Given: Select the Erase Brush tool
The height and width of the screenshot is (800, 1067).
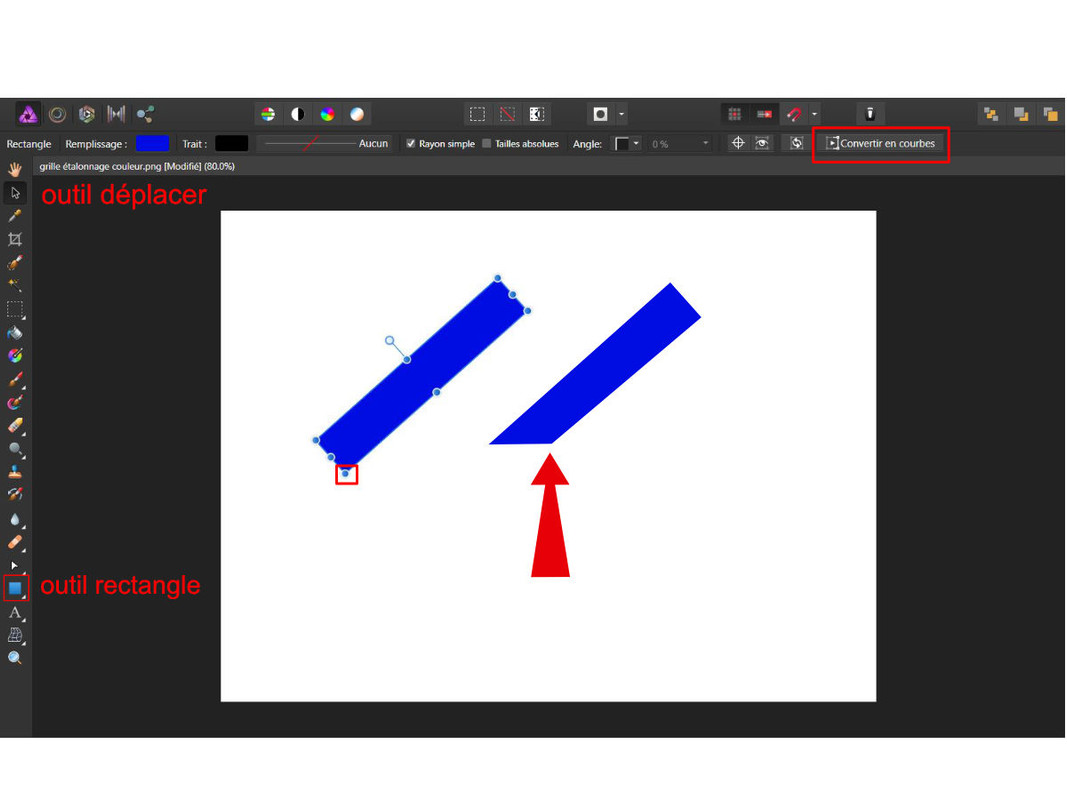Looking at the screenshot, I should point(15,426).
